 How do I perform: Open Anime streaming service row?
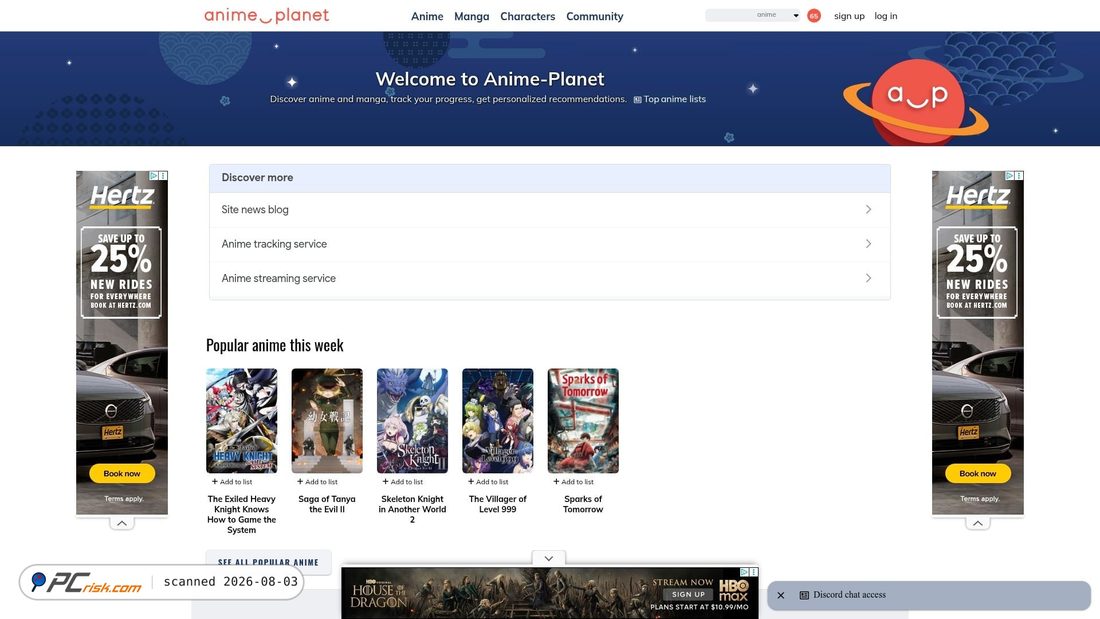click(549, 278)
